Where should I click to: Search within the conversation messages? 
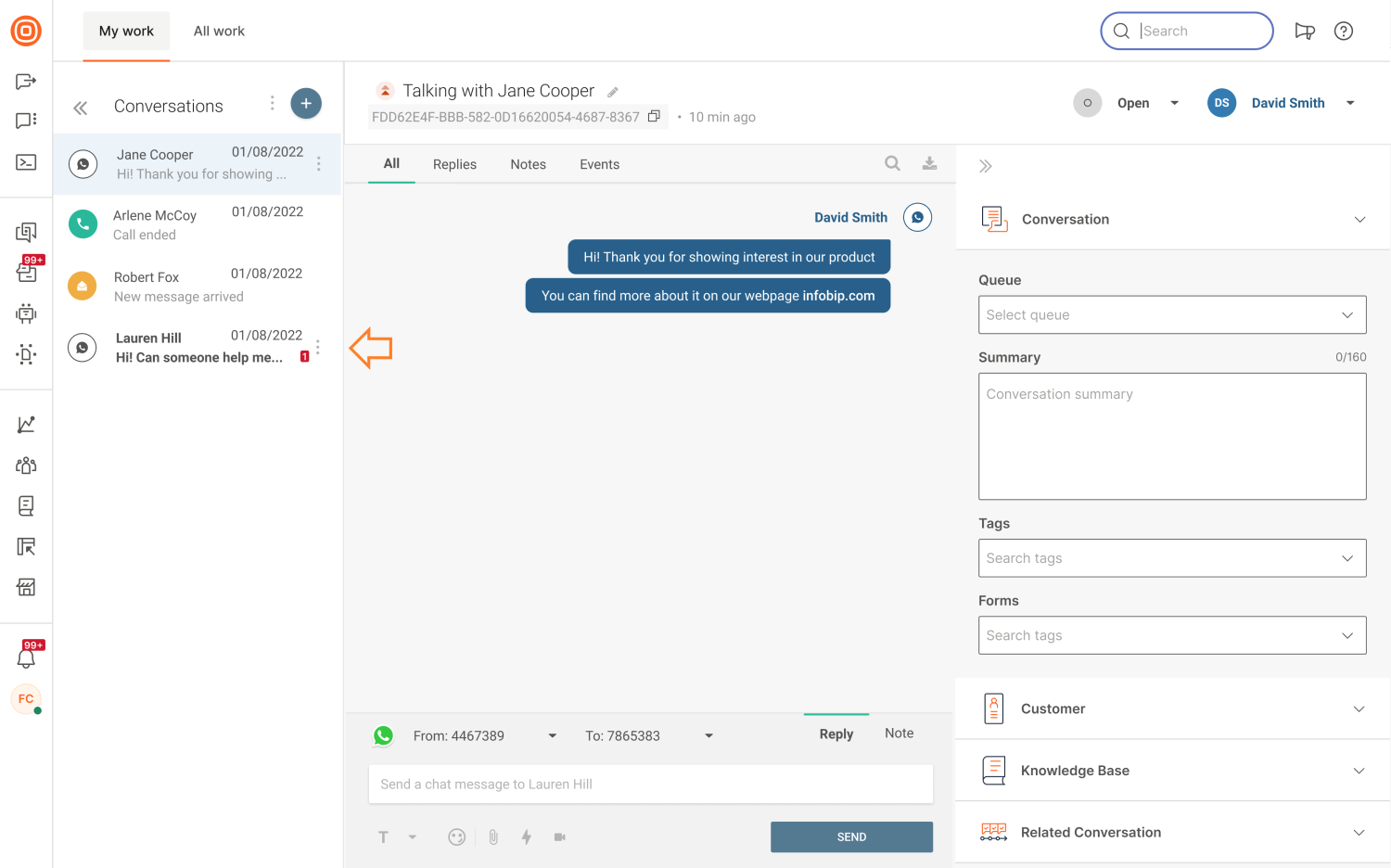892,163
